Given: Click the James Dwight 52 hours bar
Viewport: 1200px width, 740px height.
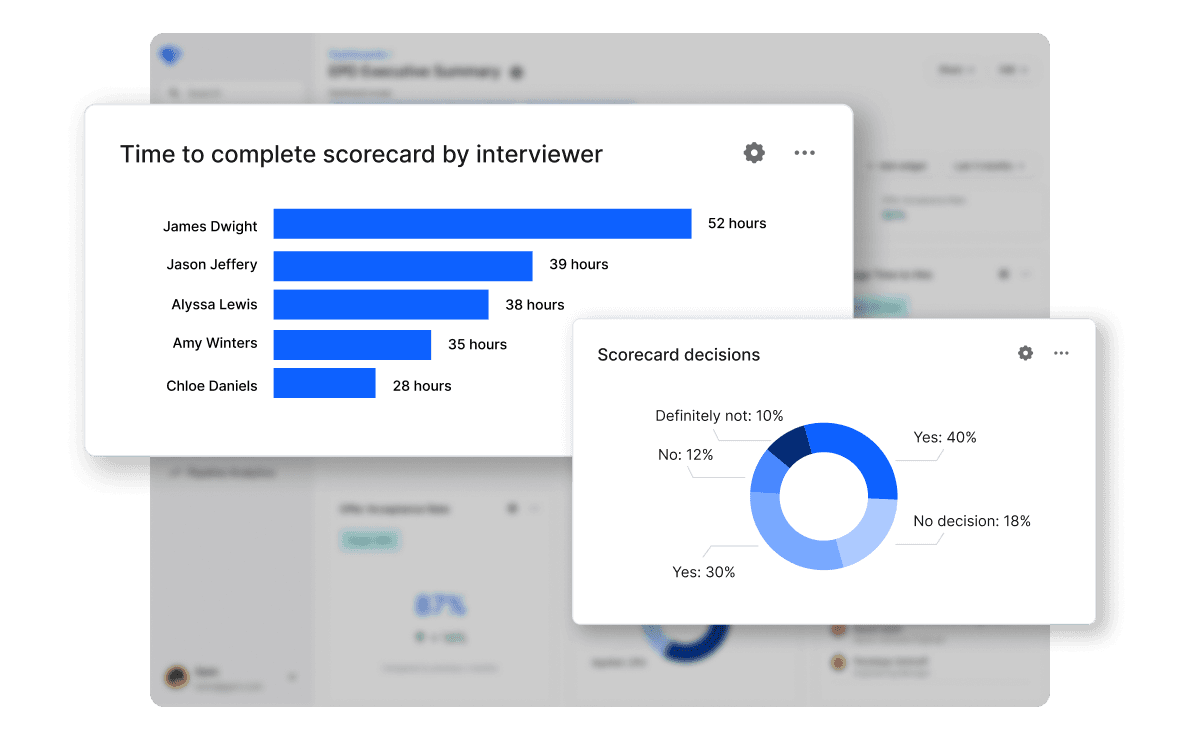Looking at the screenshot, I should pos(482,224).
